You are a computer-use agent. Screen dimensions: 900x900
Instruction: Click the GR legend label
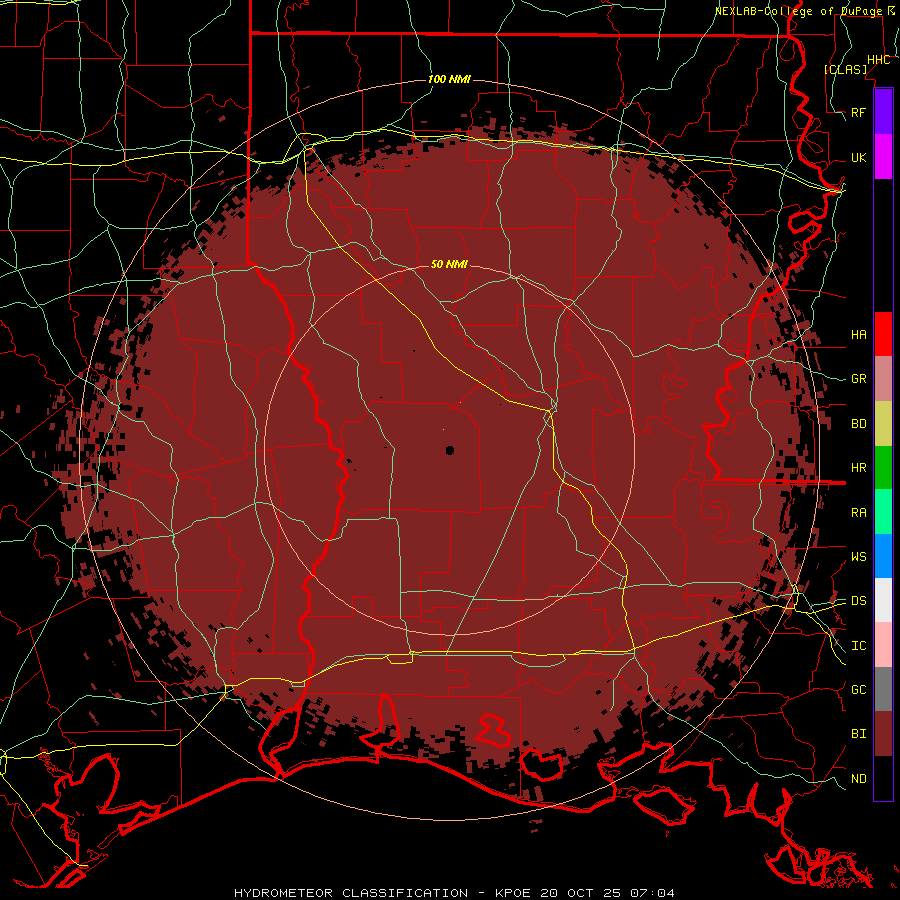point(859,379)
